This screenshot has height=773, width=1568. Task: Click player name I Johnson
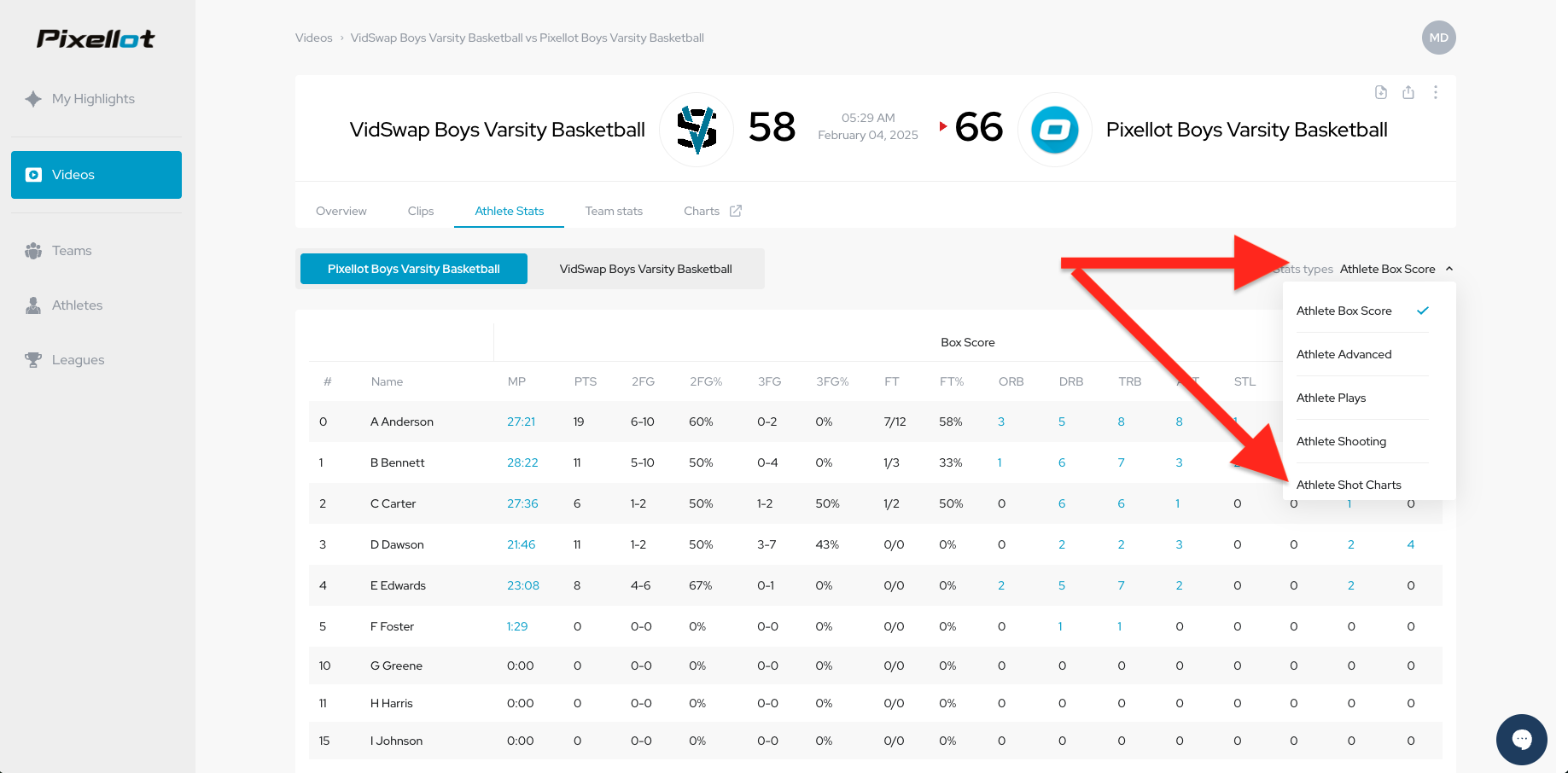[396, 741]
